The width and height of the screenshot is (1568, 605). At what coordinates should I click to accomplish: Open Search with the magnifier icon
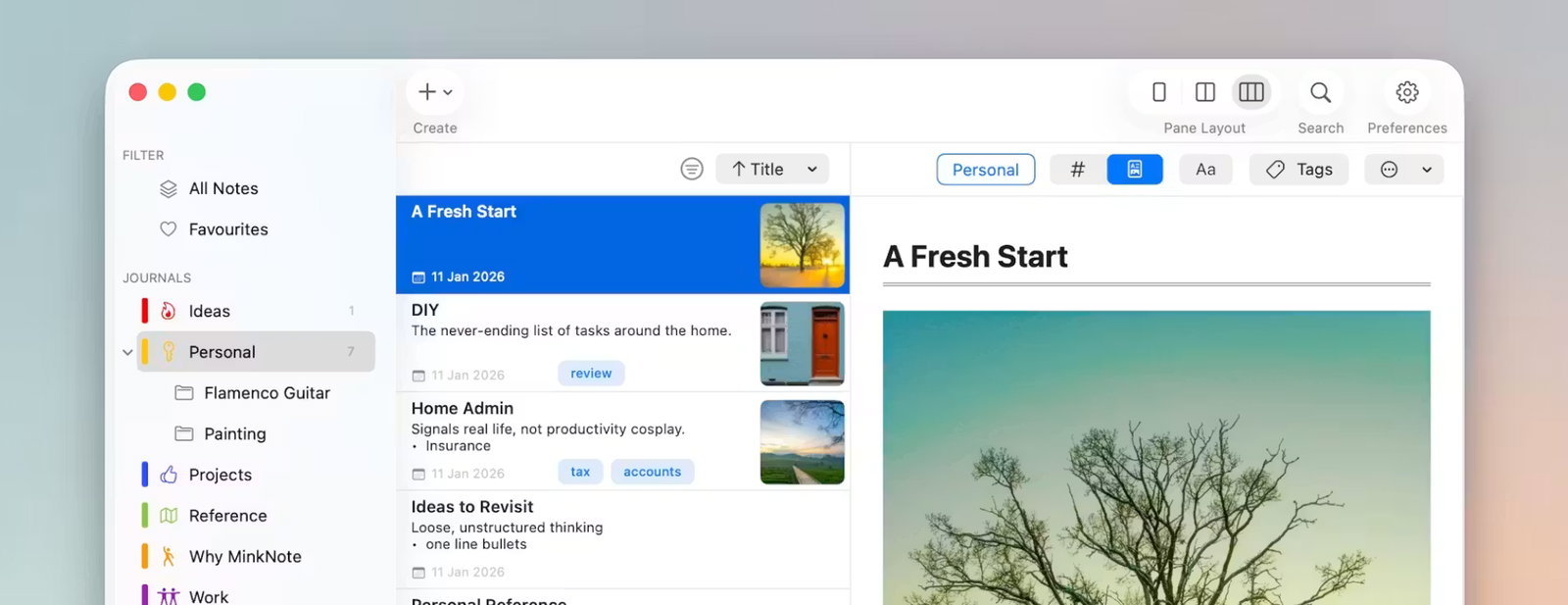coord(1321,92)
